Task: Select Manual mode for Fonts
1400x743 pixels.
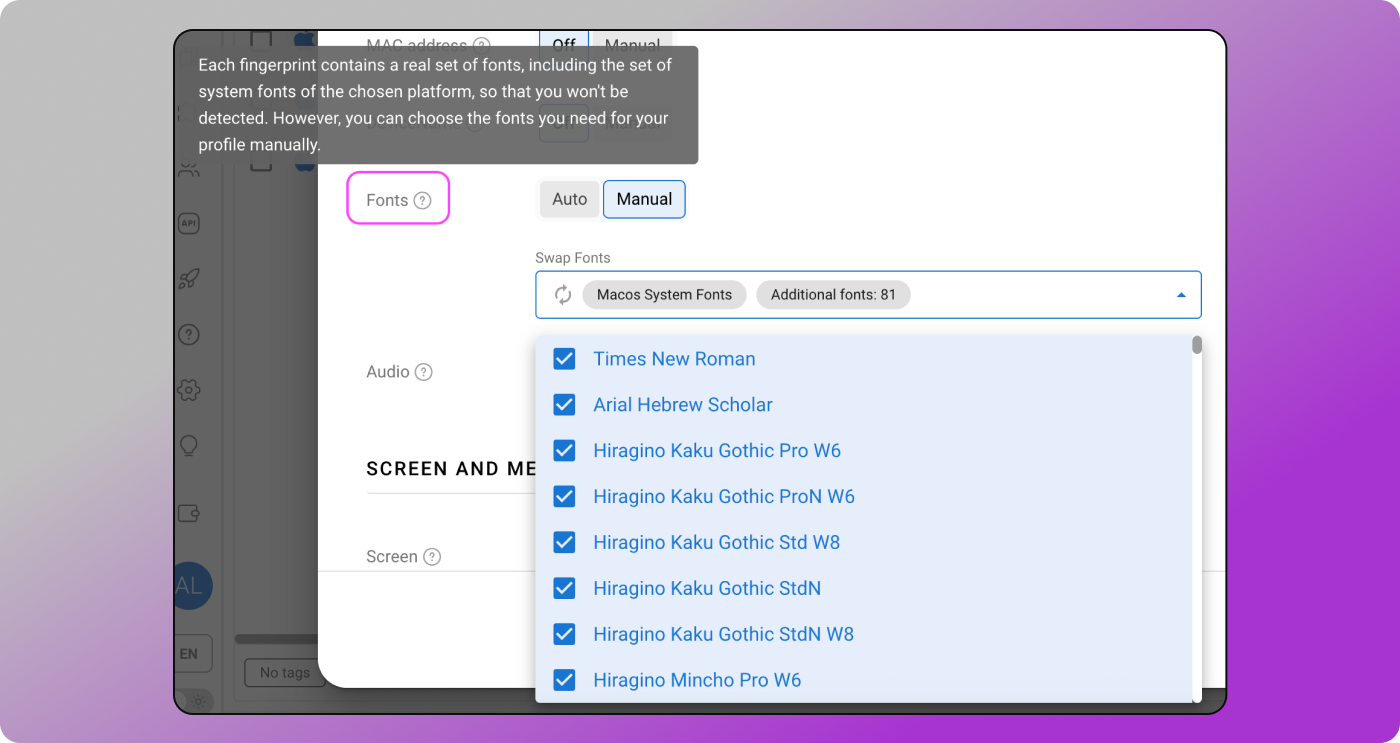Action: [644, 199]
